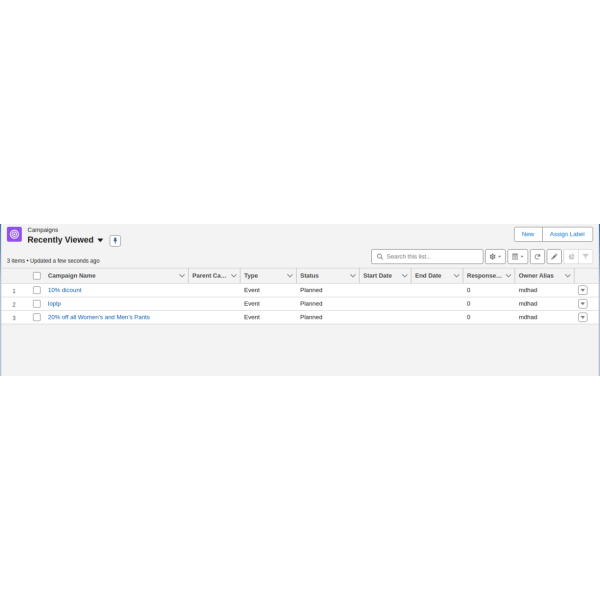
Task: Pin the Recently Viewed list view
Action: point(115,241)
